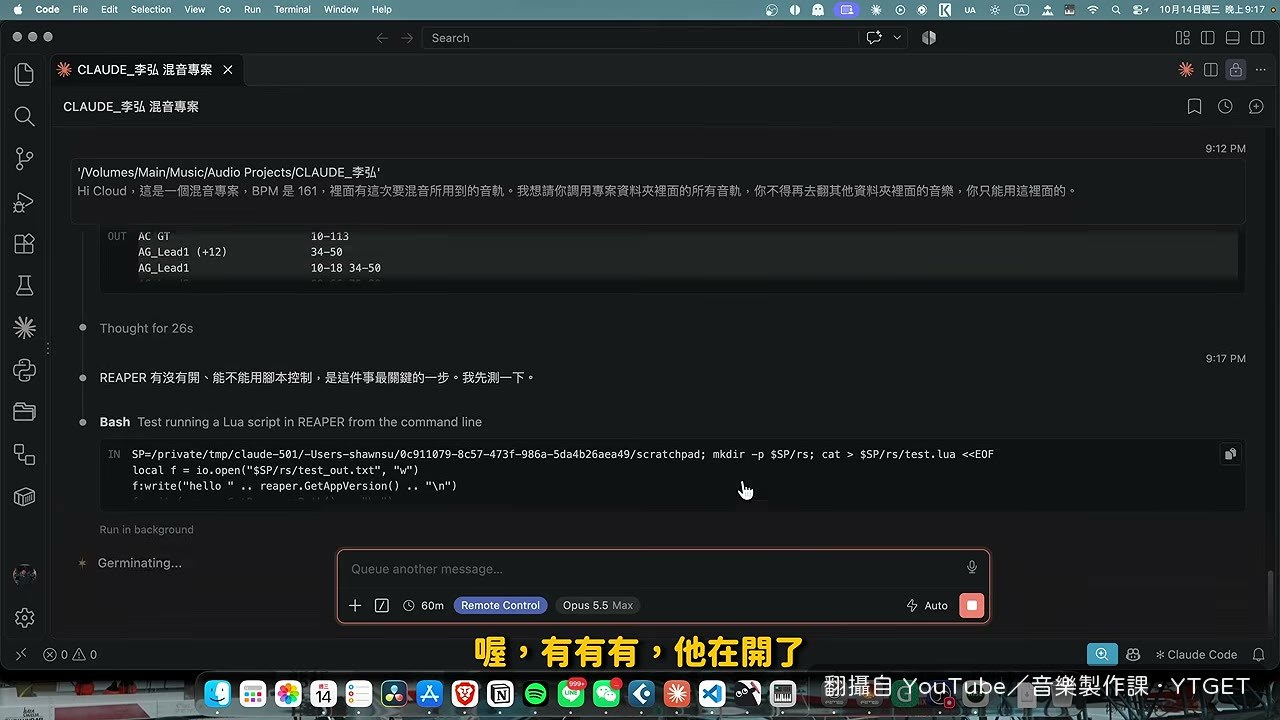Viewport: 1280px width, 720px height.
Task: Toggle the primary side bar layout button
Action: coord(1207,38)
